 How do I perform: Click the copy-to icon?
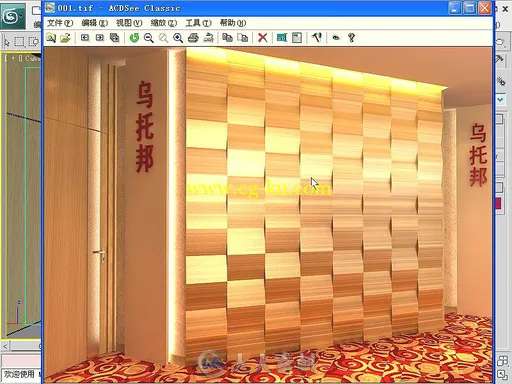[228, 38]
